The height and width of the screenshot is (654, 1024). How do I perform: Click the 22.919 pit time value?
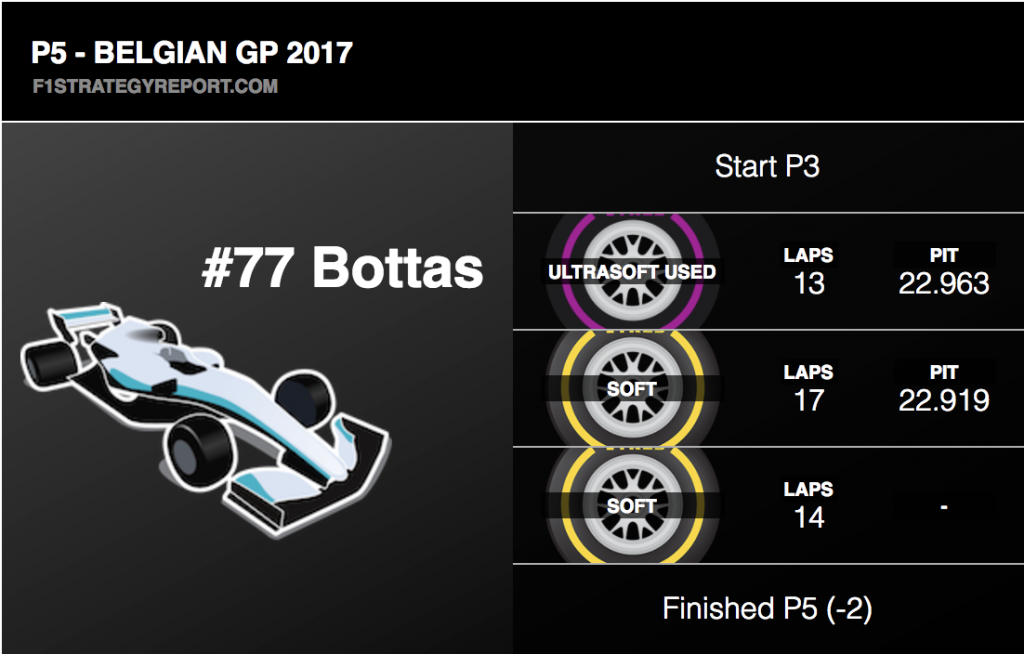(x=944, y=400)
